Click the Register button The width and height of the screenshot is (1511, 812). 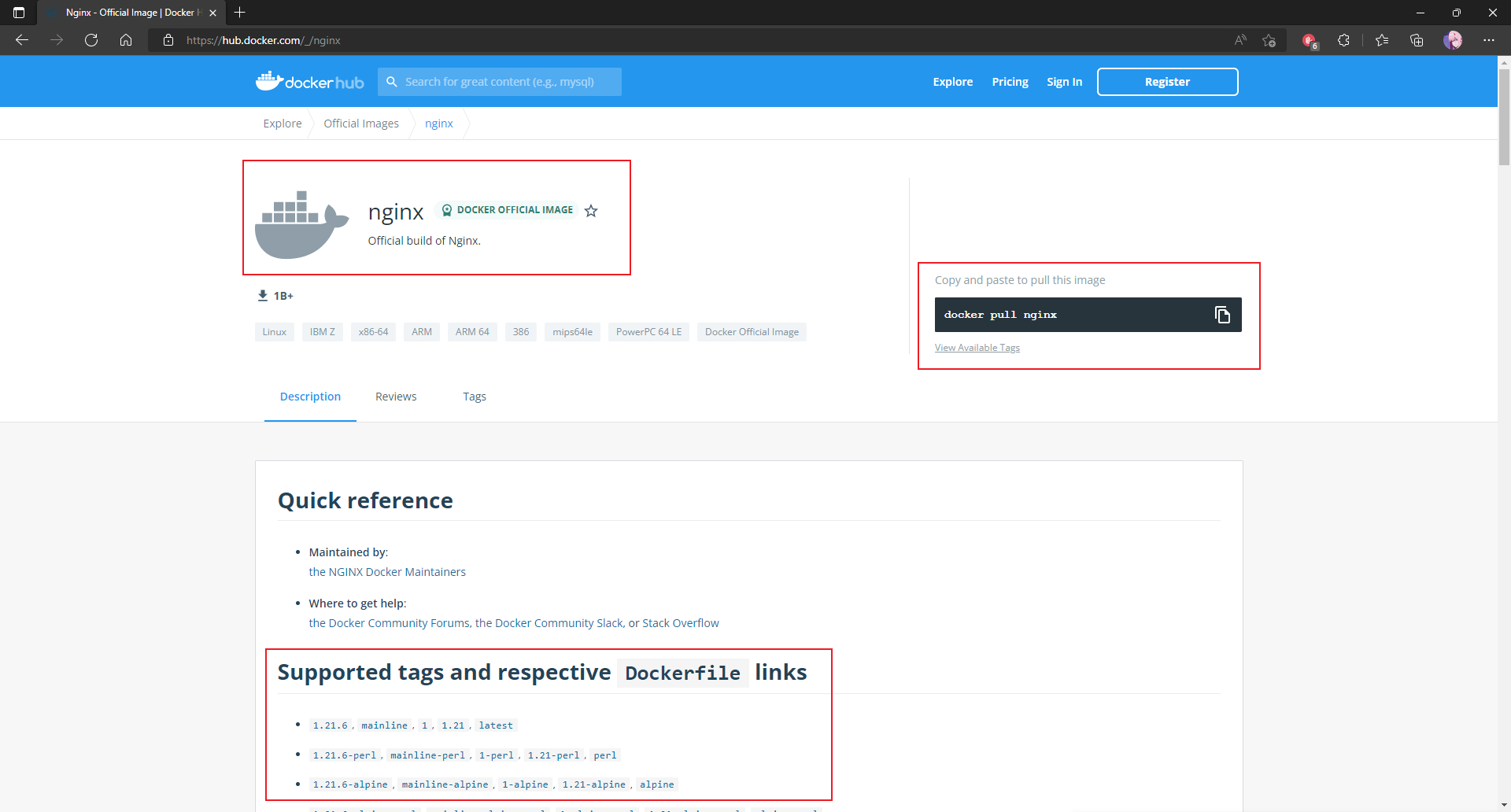1167,82
